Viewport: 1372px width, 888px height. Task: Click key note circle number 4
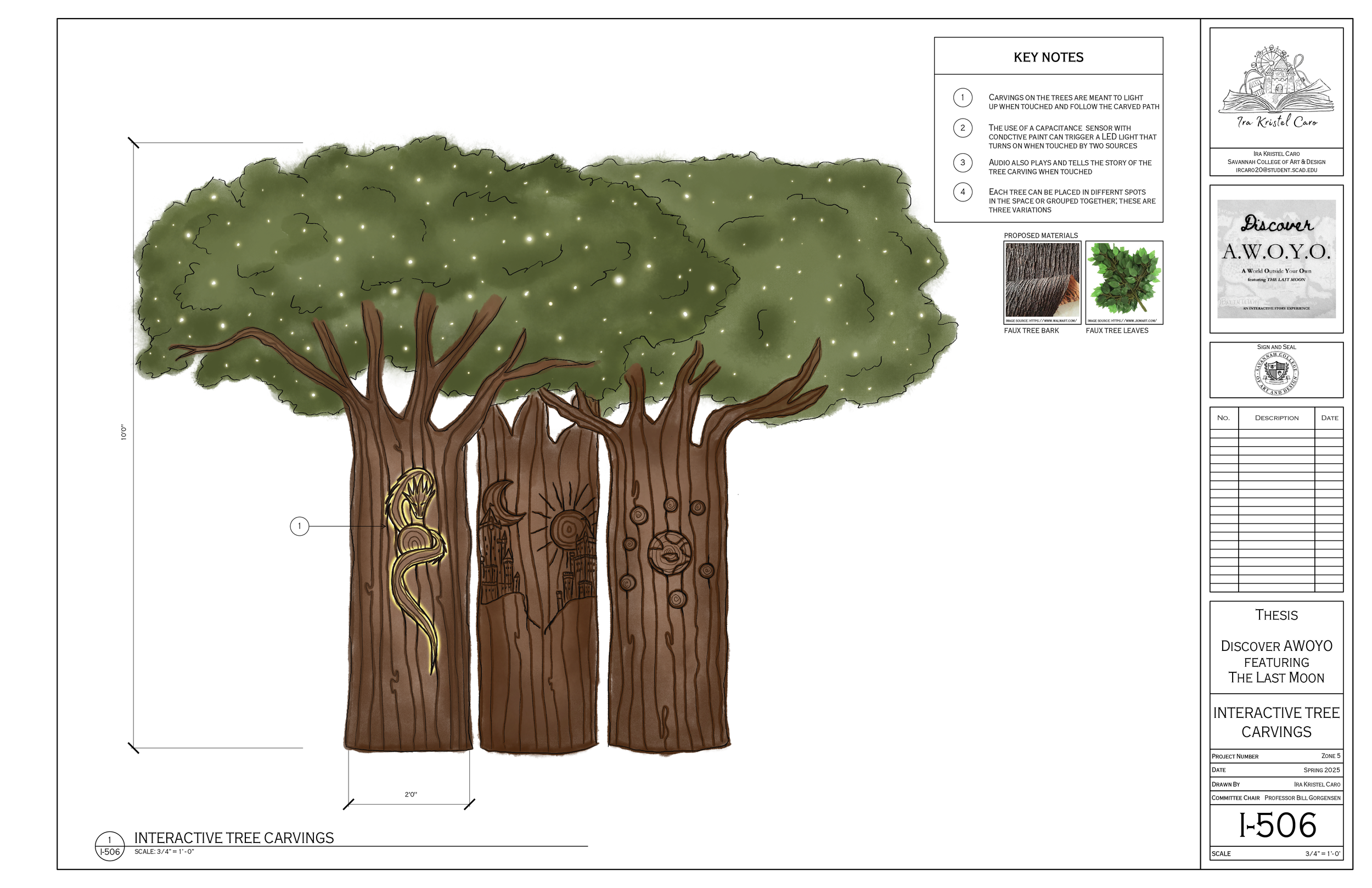(x=962, y=192)
